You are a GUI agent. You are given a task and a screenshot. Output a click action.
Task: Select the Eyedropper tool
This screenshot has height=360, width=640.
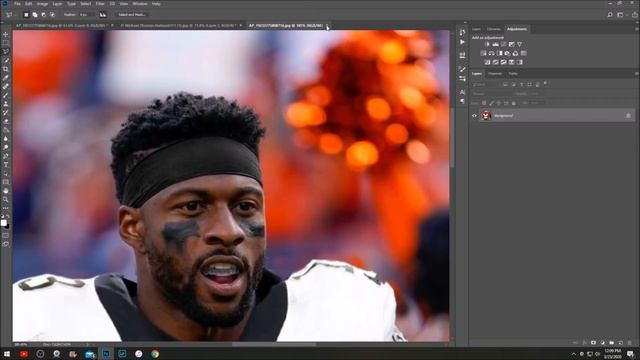point(6,78)
